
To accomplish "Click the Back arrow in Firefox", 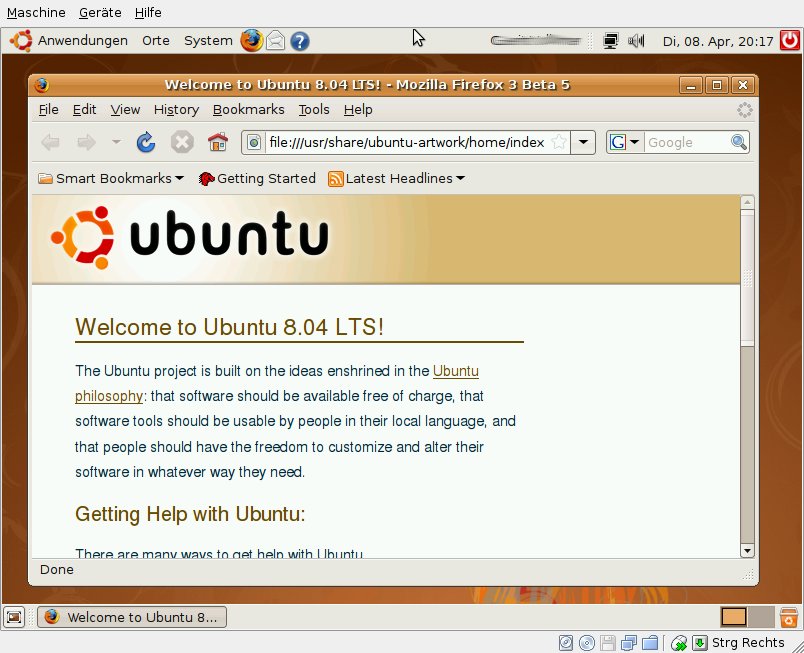I will click(x=51, y=142).
